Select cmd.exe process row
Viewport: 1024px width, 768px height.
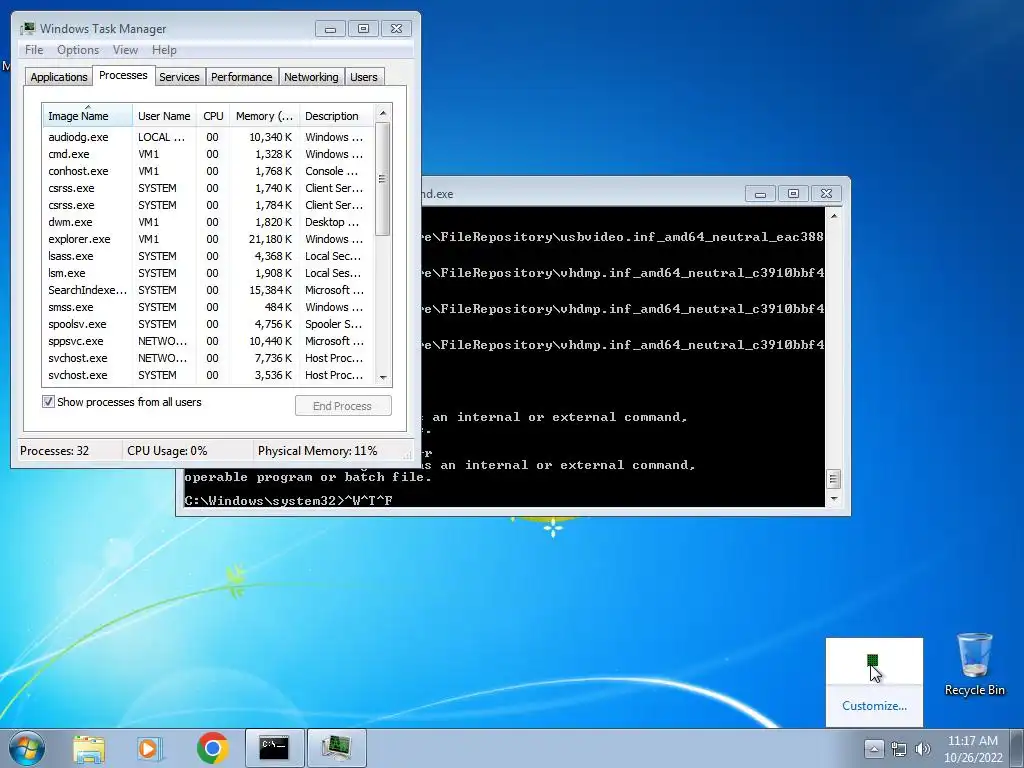208,154
